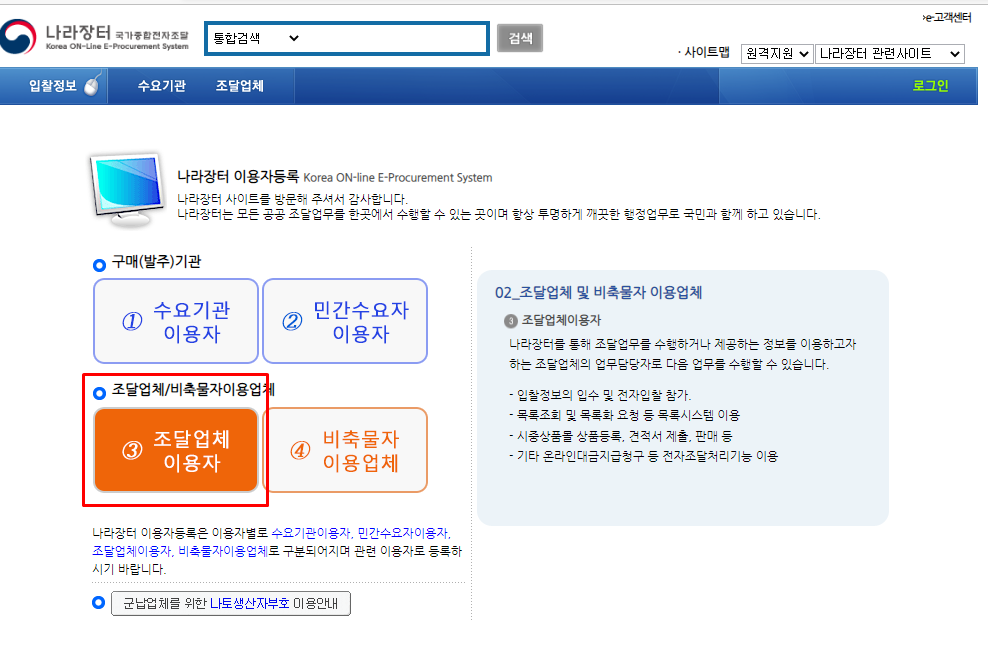Click the 목록조회 및 목록화 요청 line
Image resolution: width=988 pixels, height=652 pixels.
[x=624, y=415]
